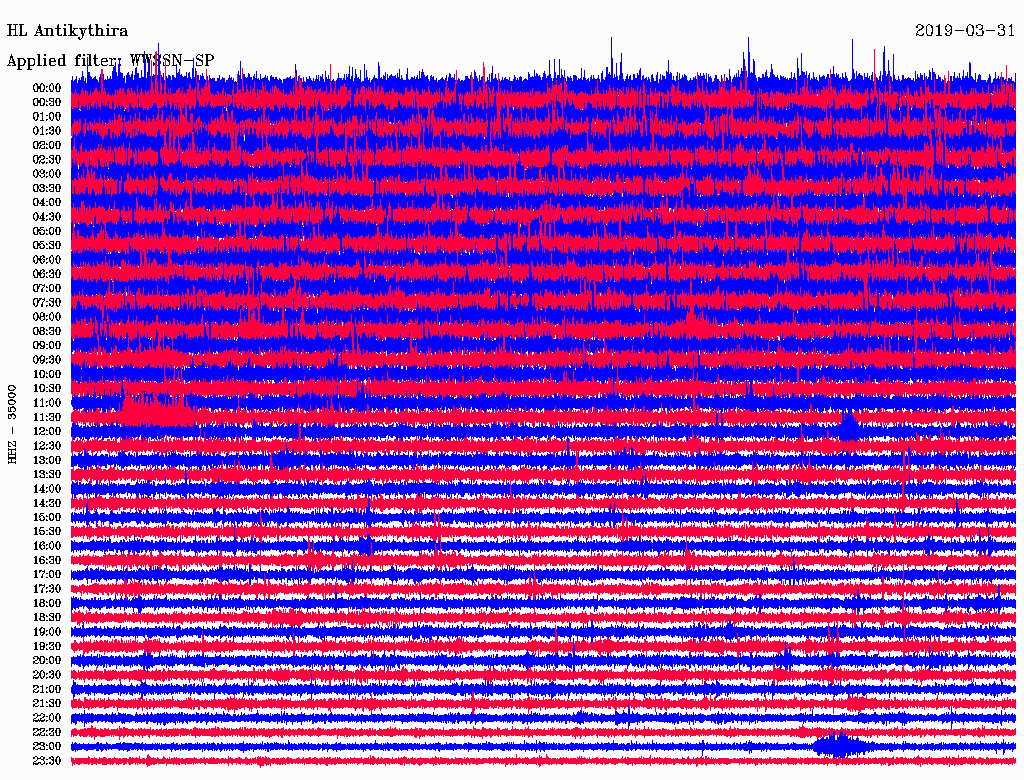Select the 20:30 time label
This screenshot has height=780, width=1024.
coord(47,675)
